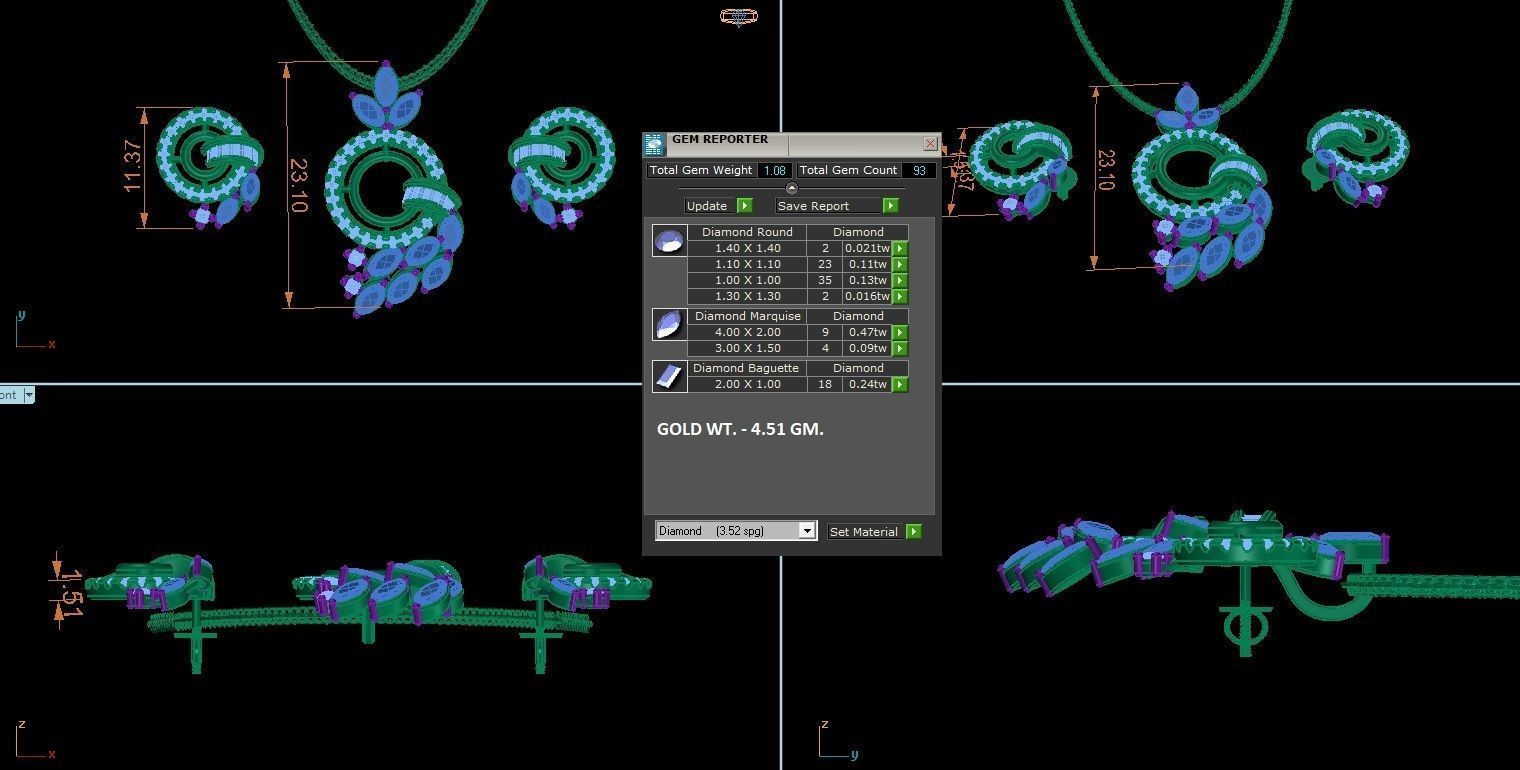The width and height of the screenshot is (1520, 770).
Task: Click the green arrow next to Set Material
Action: tap(913, 531)
